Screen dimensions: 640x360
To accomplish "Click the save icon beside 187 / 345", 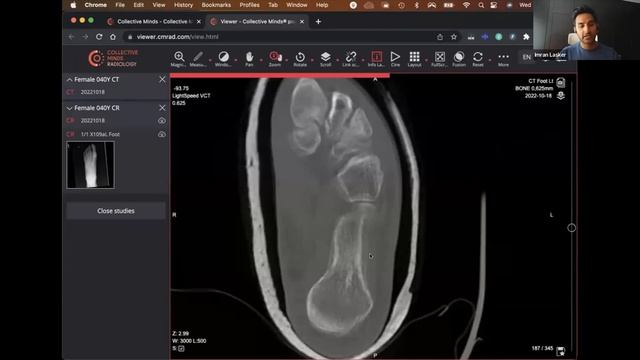I will [561, 351].
